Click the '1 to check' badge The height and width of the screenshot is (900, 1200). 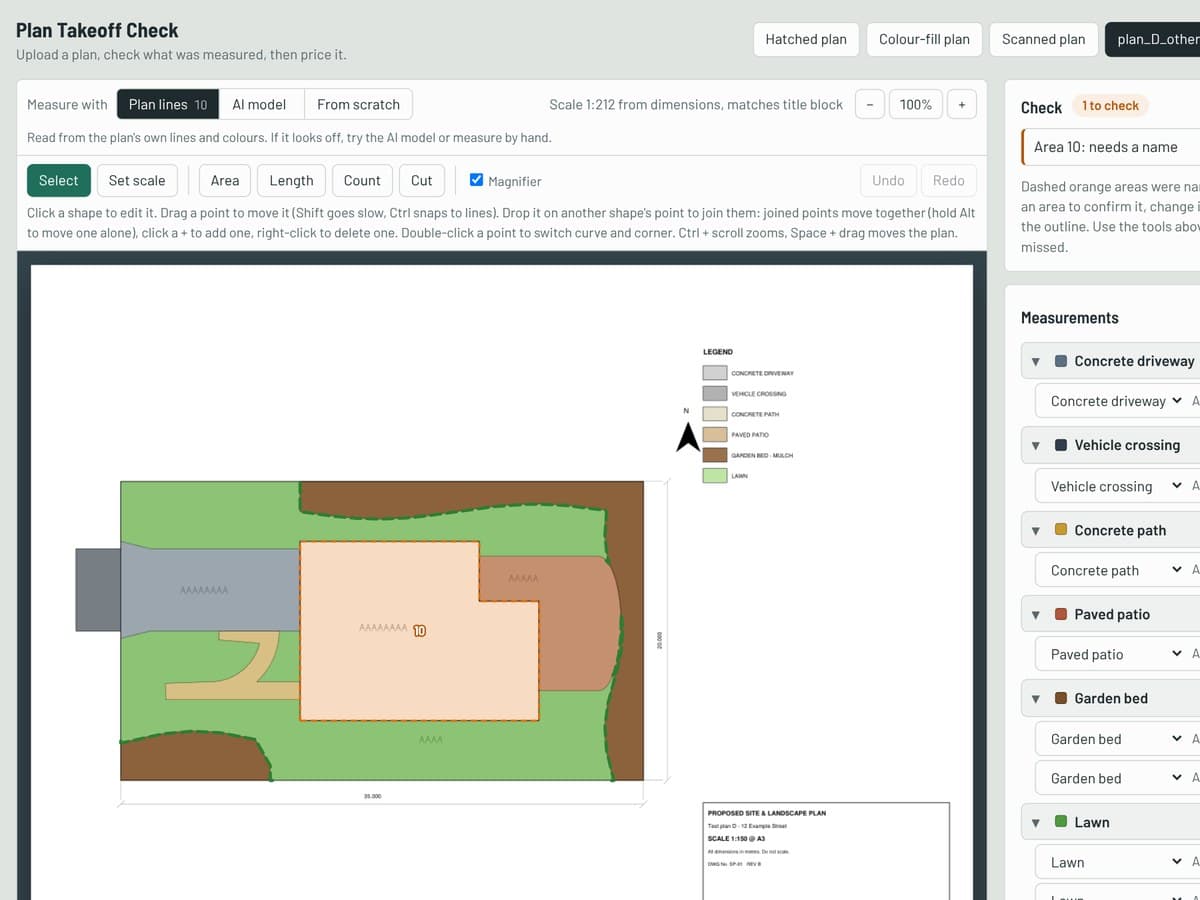[1110, 105]
